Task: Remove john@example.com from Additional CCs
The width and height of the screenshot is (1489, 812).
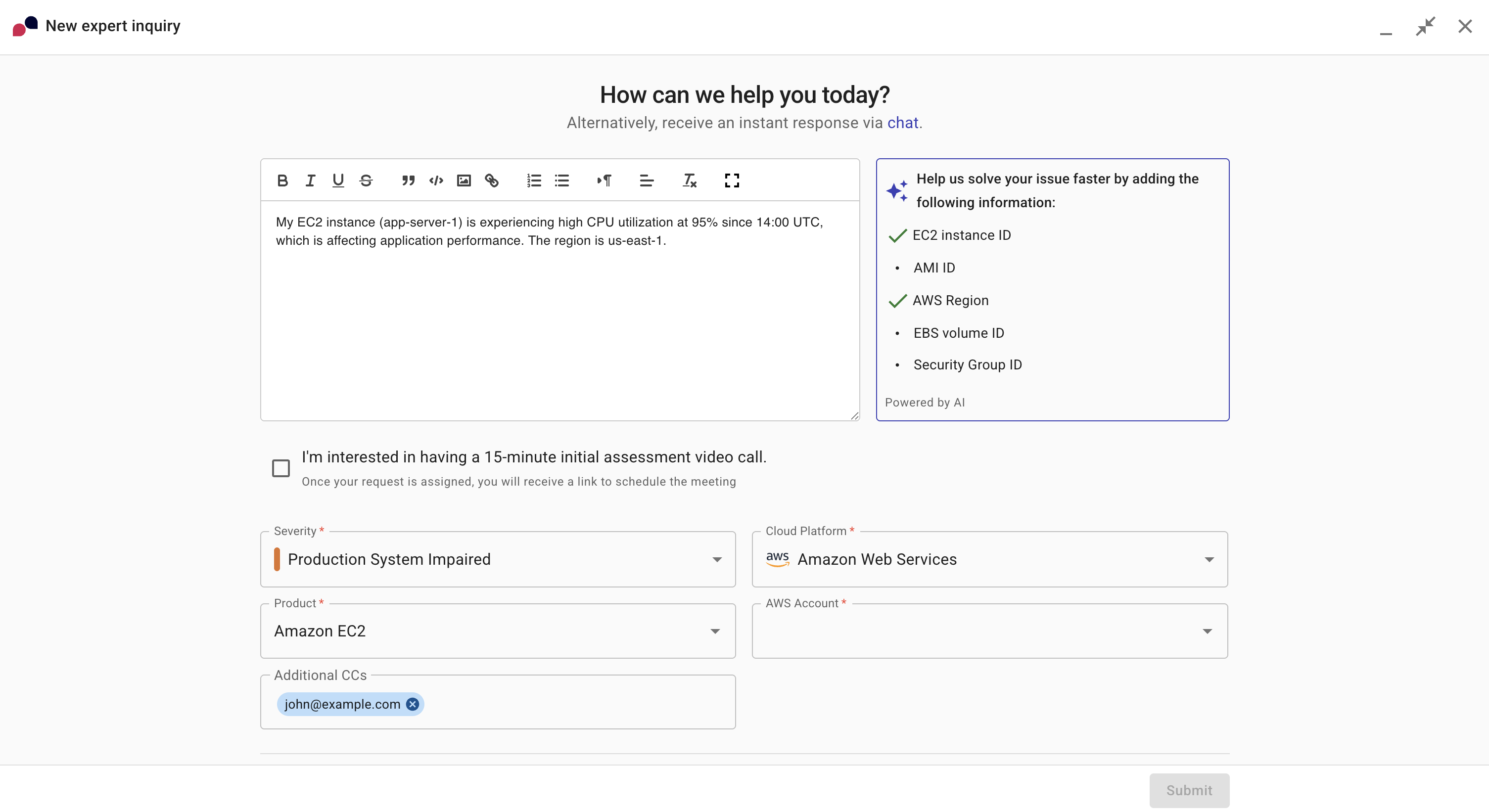Action: point(412,704)
